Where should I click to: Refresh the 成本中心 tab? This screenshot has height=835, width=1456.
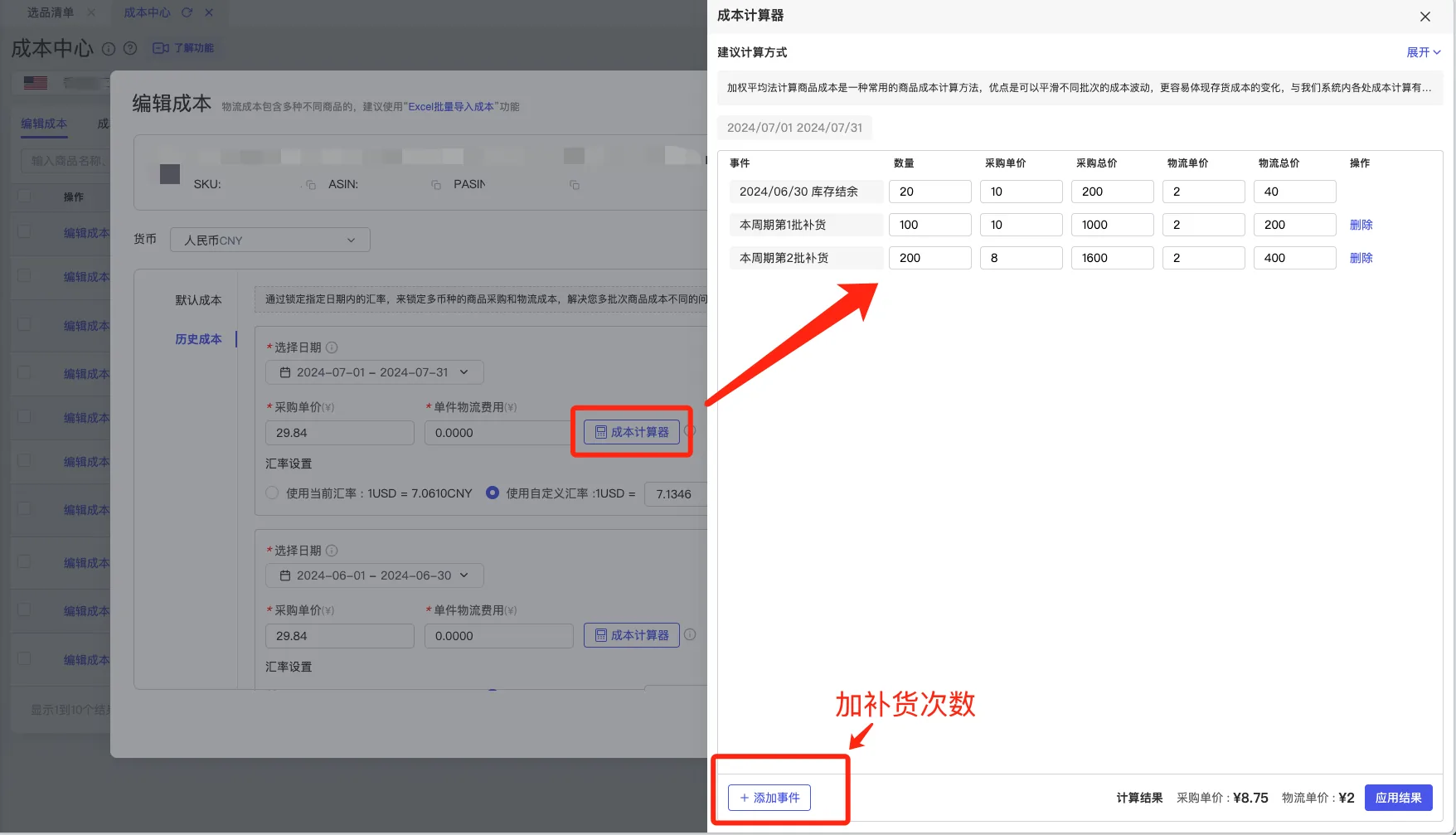click(187, 12)
